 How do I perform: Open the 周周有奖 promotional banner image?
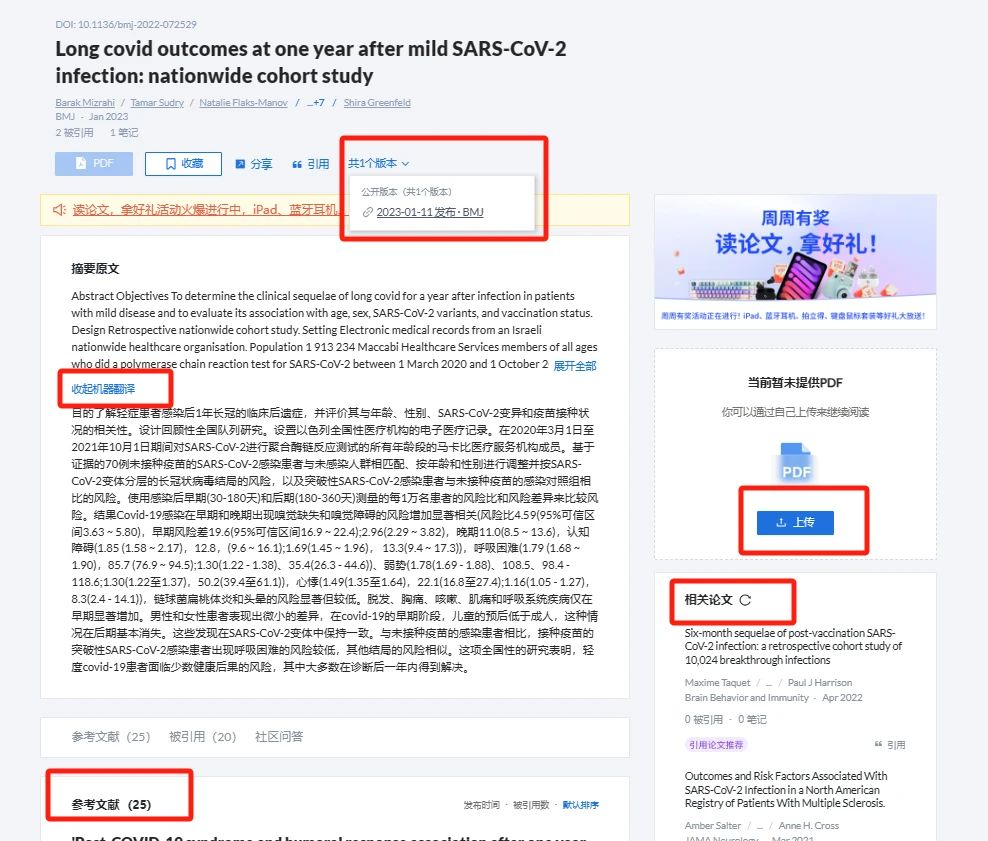pos(795,261)
